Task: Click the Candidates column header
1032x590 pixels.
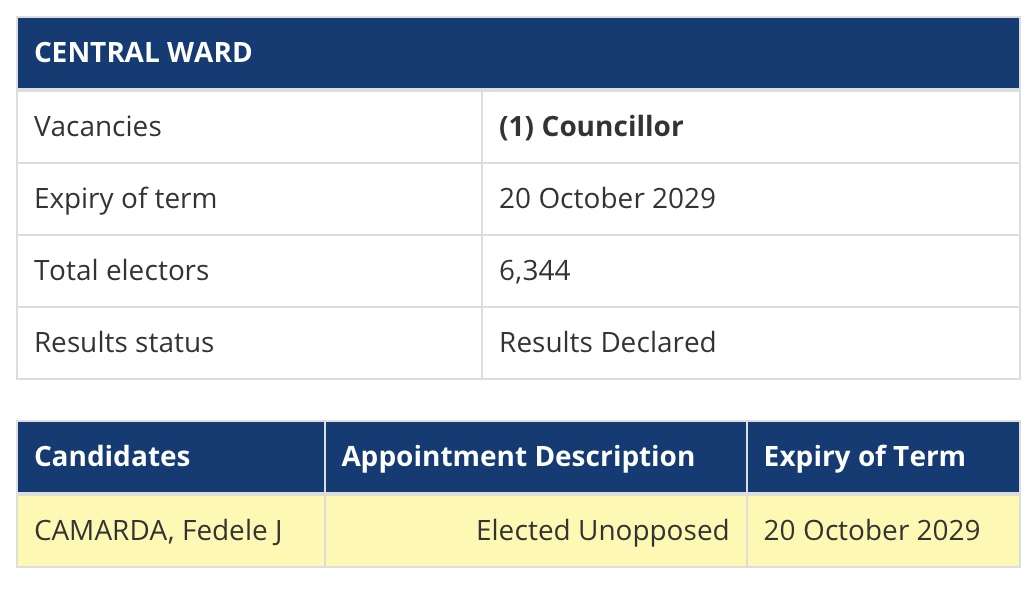Action: (x=112, y=457)
